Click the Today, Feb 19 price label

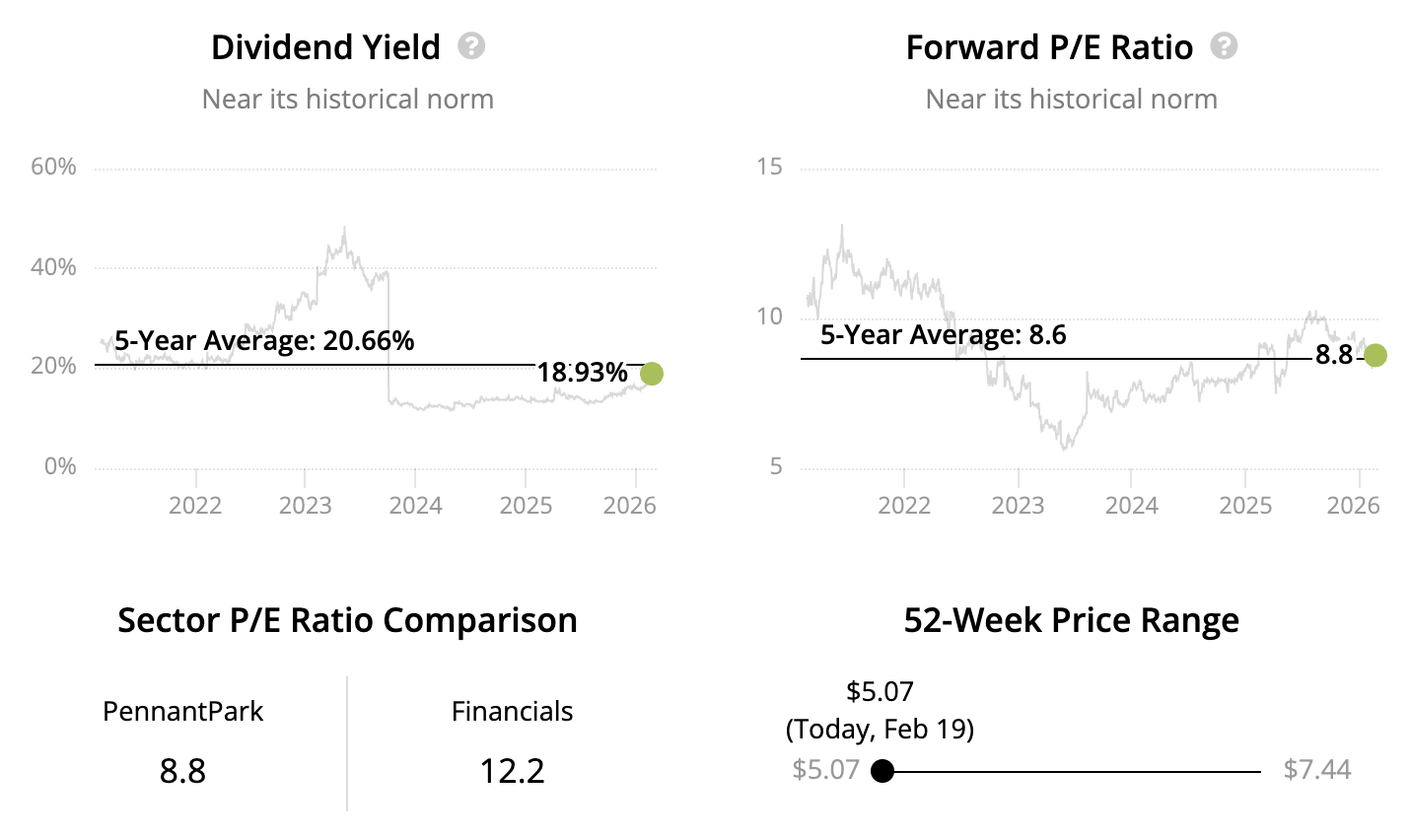tap(880, 730)
